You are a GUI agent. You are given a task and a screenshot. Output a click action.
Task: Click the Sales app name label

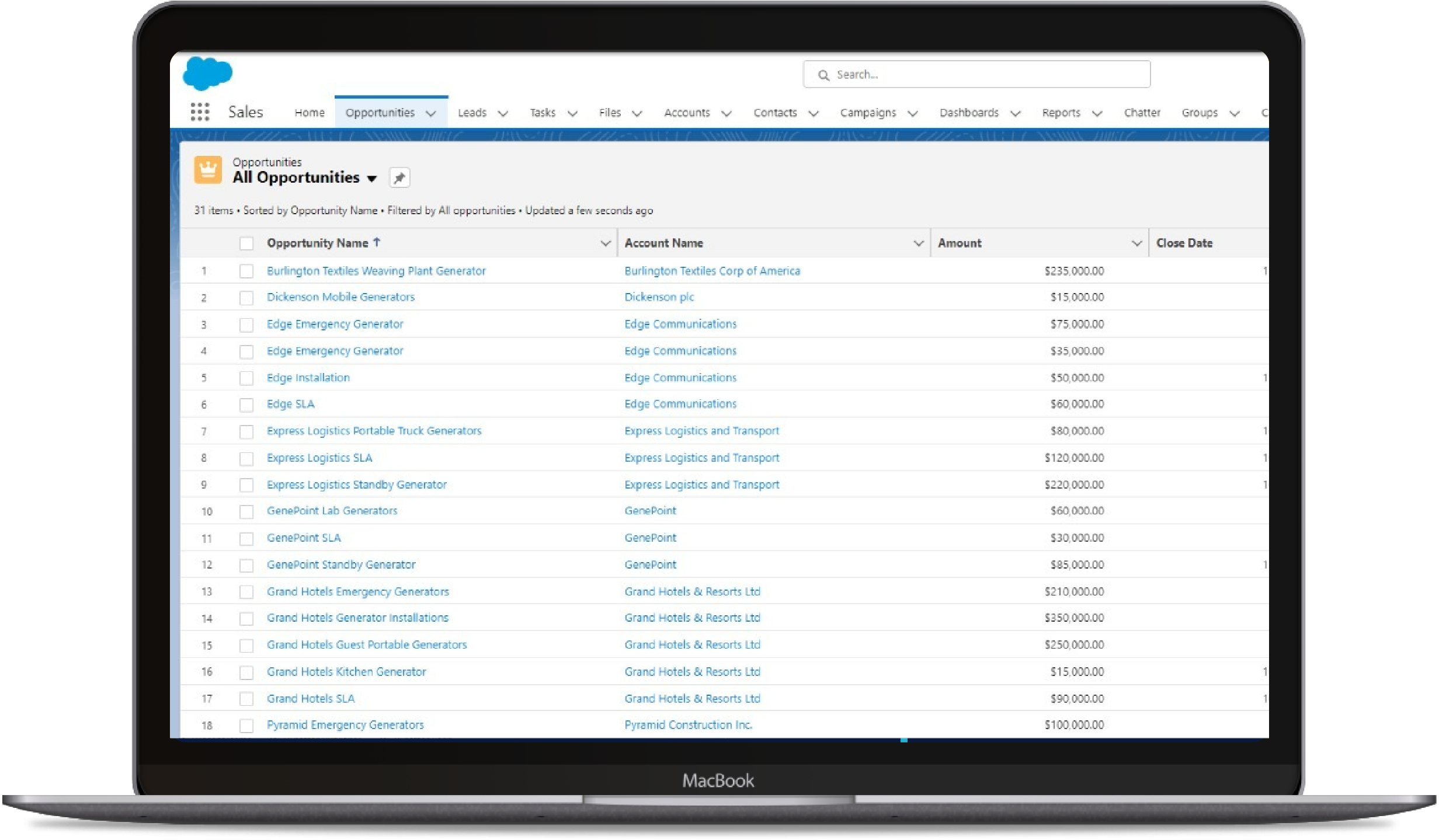pyautogui.click(x=245, y=112)
